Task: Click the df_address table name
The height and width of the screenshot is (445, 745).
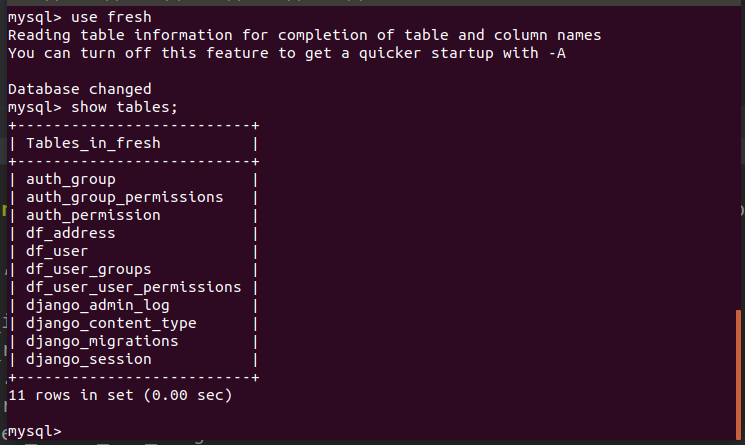Action: [x=71, y=233]
